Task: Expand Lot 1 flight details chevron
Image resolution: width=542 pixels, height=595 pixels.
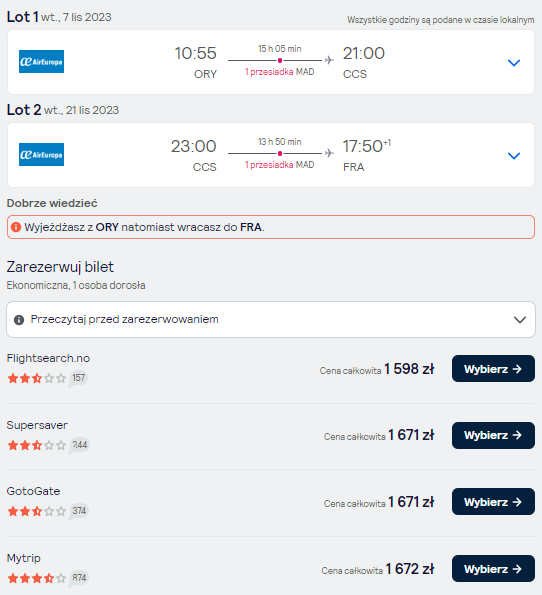Action: pos(514,63)
